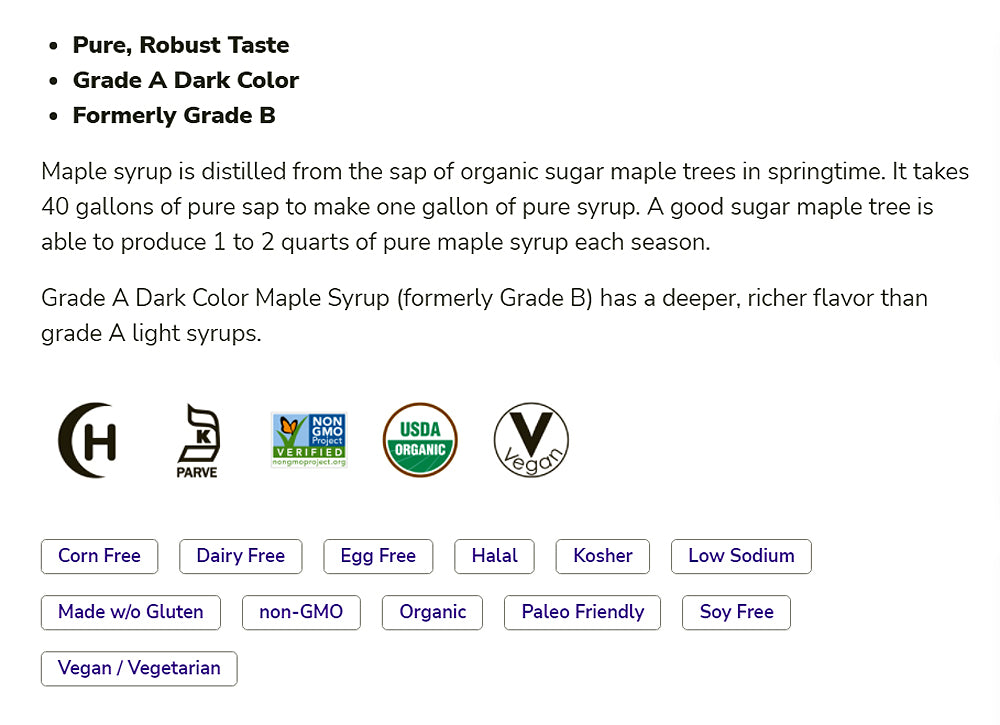
Task: Select the Organic tag button
Action: 432,612
